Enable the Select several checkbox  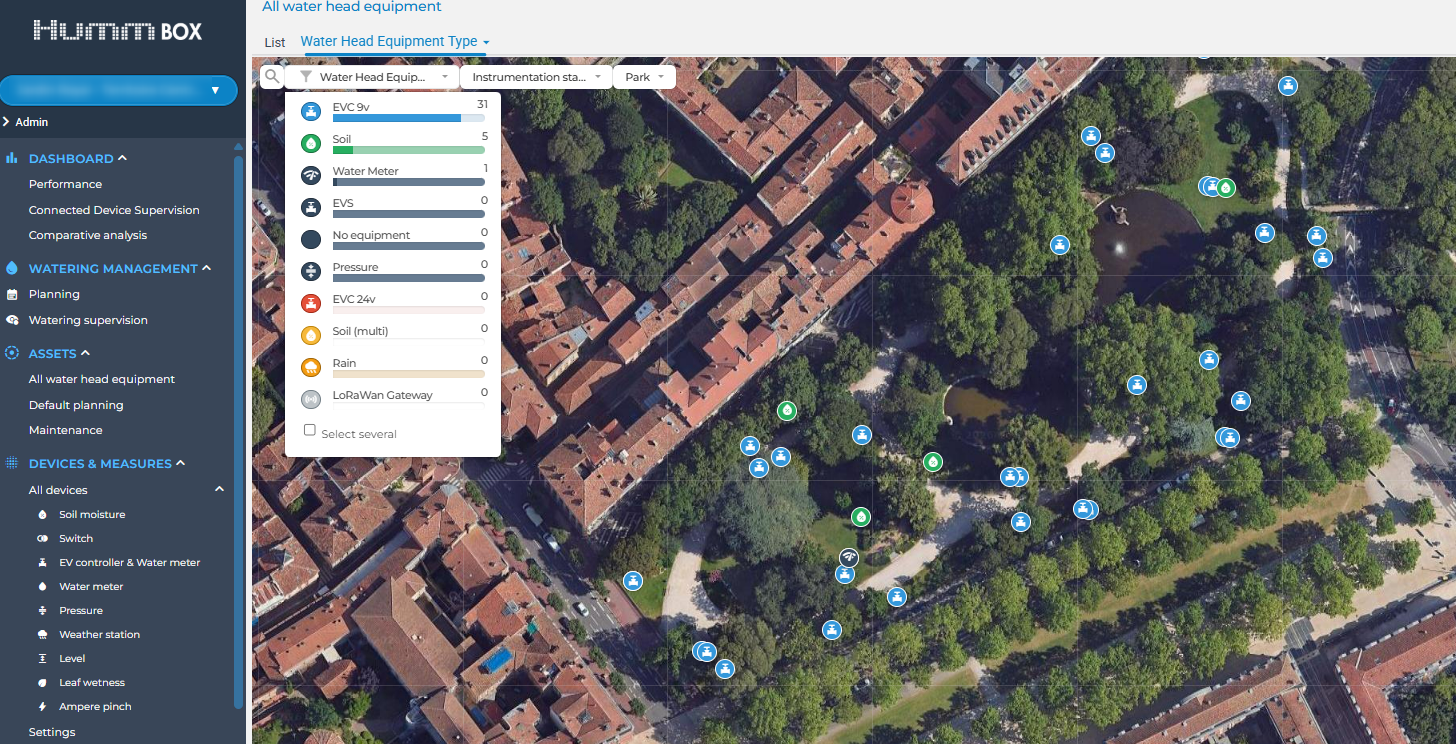coord(310,431)
